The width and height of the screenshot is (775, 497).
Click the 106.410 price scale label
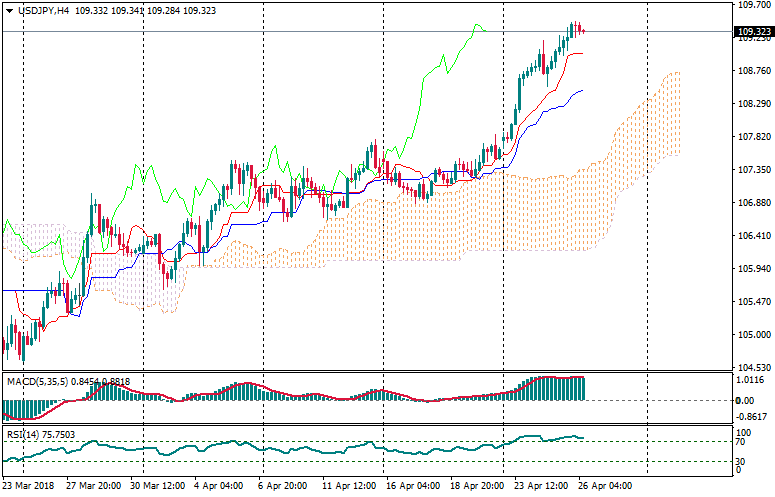tap(752, 236)
